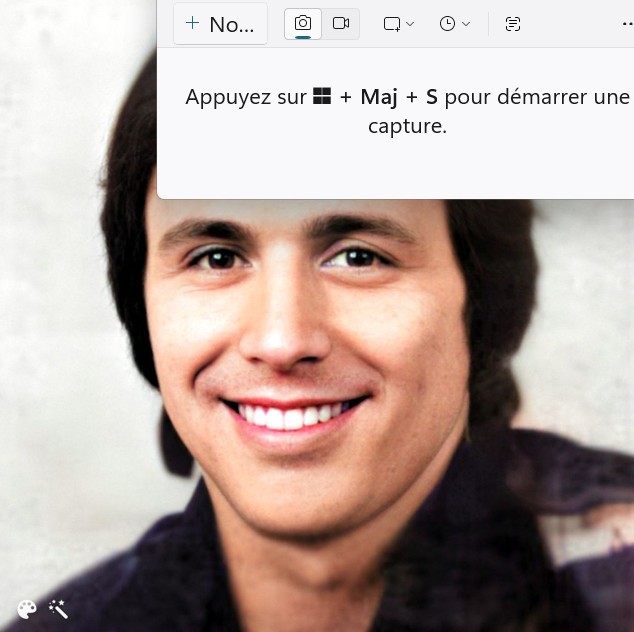This screenshot has width=634, height=632.
Task: Open the more options ellipsis menu
Action: 626,24
